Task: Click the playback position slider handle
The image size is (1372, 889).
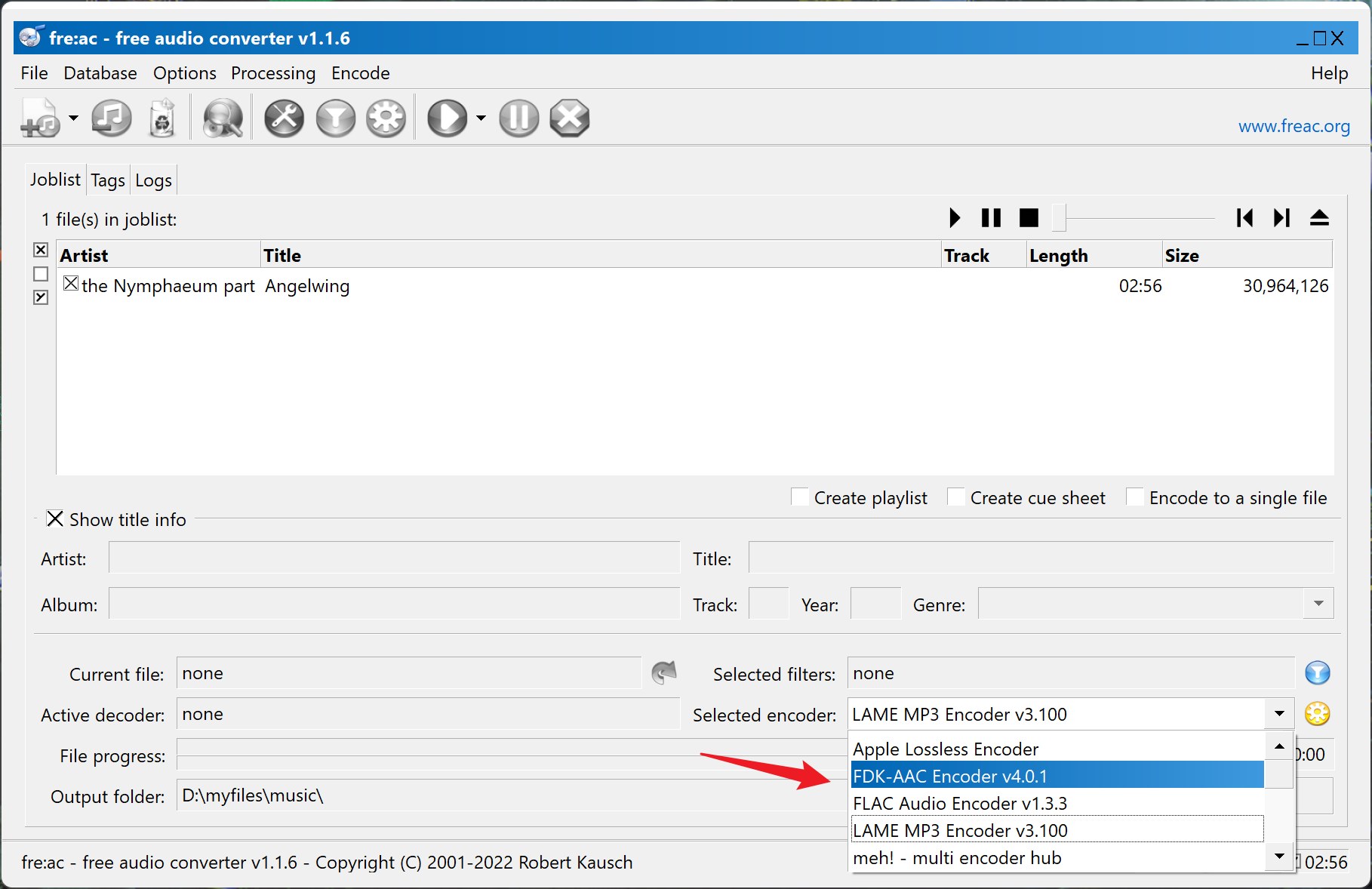Action: (x=1060, y=218)
